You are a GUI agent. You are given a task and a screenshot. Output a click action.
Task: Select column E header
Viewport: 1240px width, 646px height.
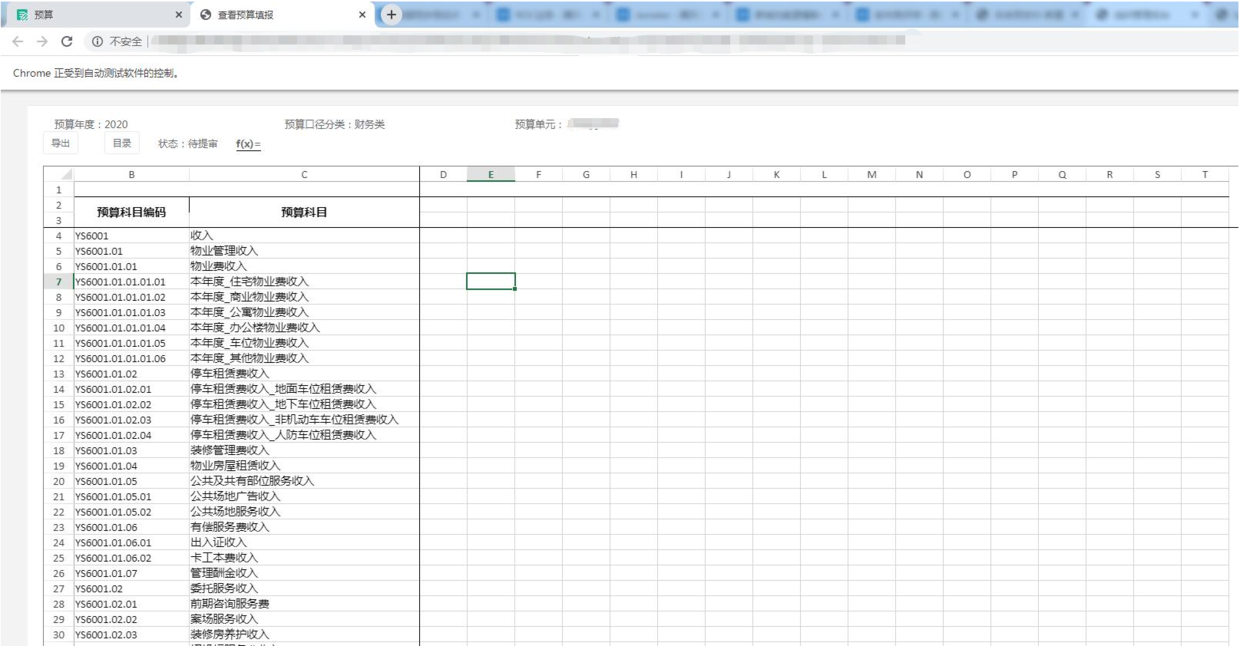491,174
